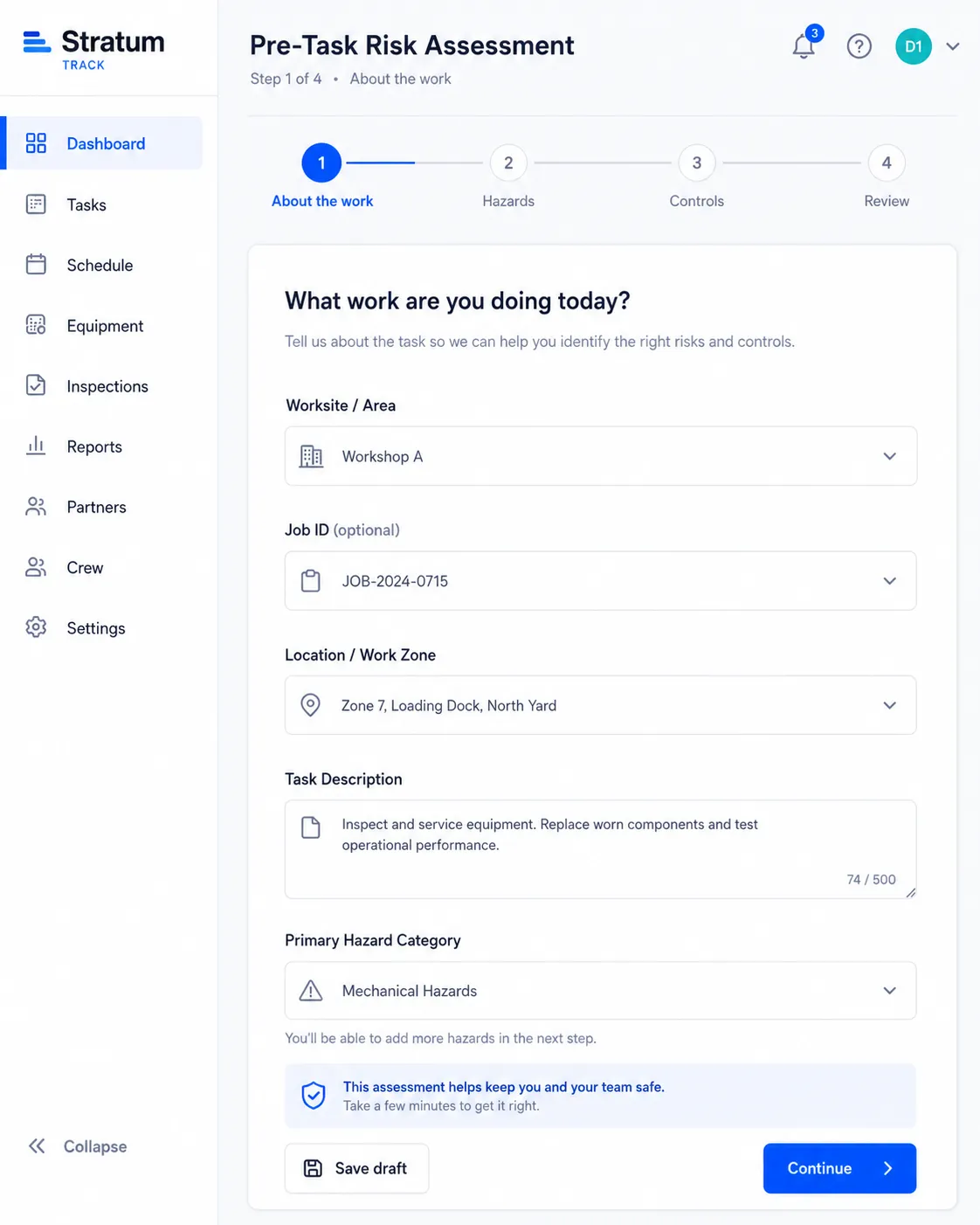This screenshot has width=980, height=1225.
Task: Go to step 4 Review circle
Action: coord(887,163)
